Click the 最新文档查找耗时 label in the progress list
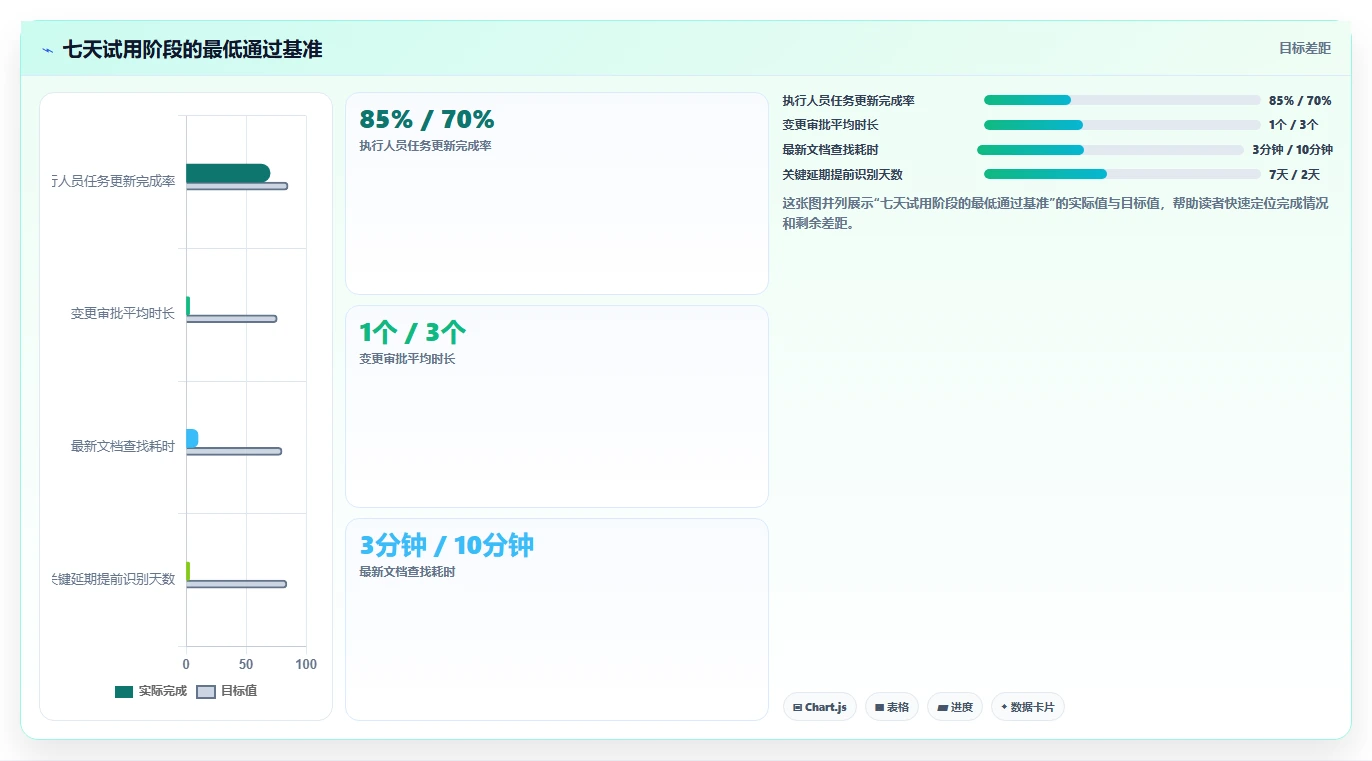This screenshot has height=761, width=1372. 831,150
